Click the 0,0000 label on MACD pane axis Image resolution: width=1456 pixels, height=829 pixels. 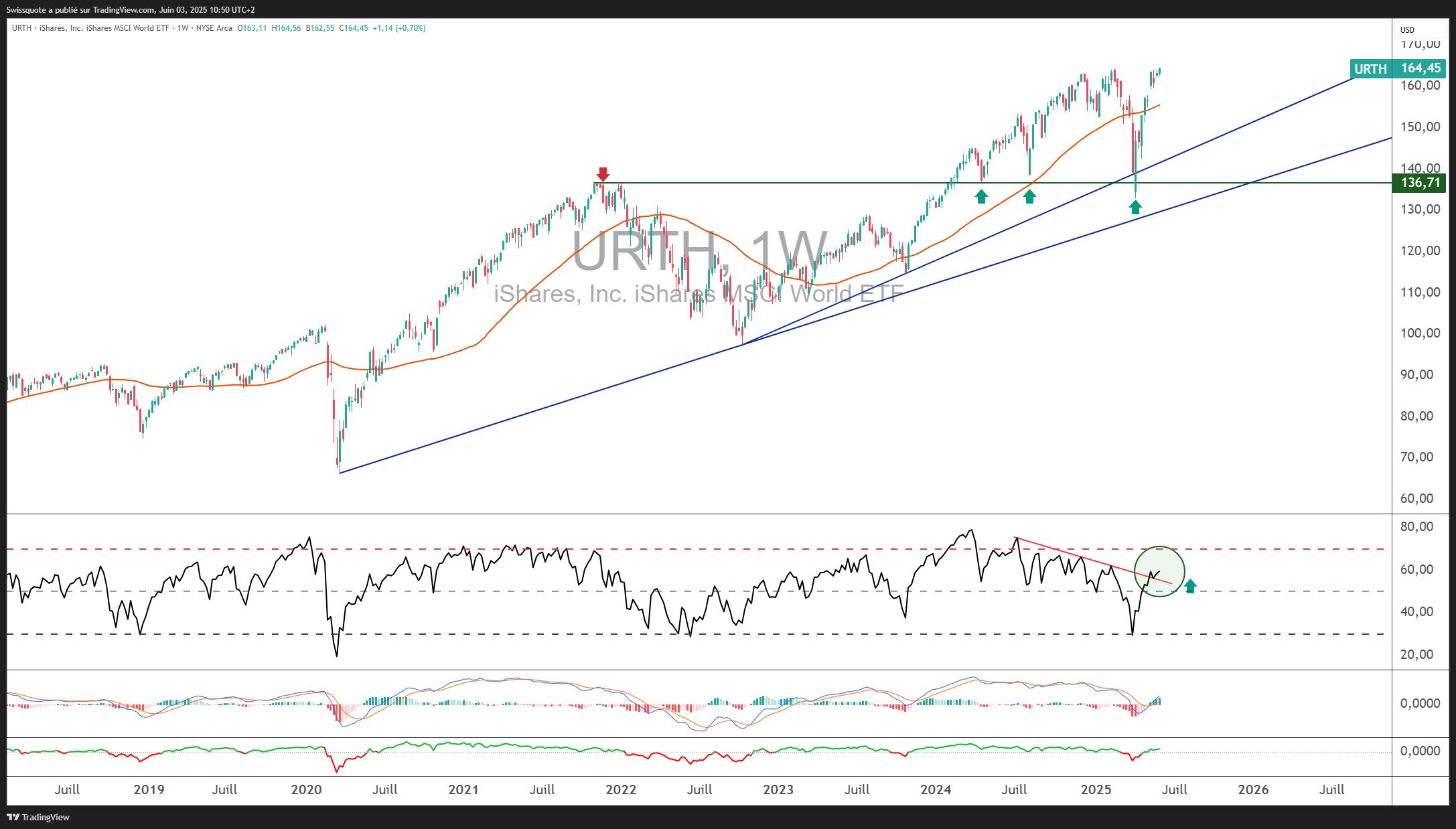pos(1420,704)
